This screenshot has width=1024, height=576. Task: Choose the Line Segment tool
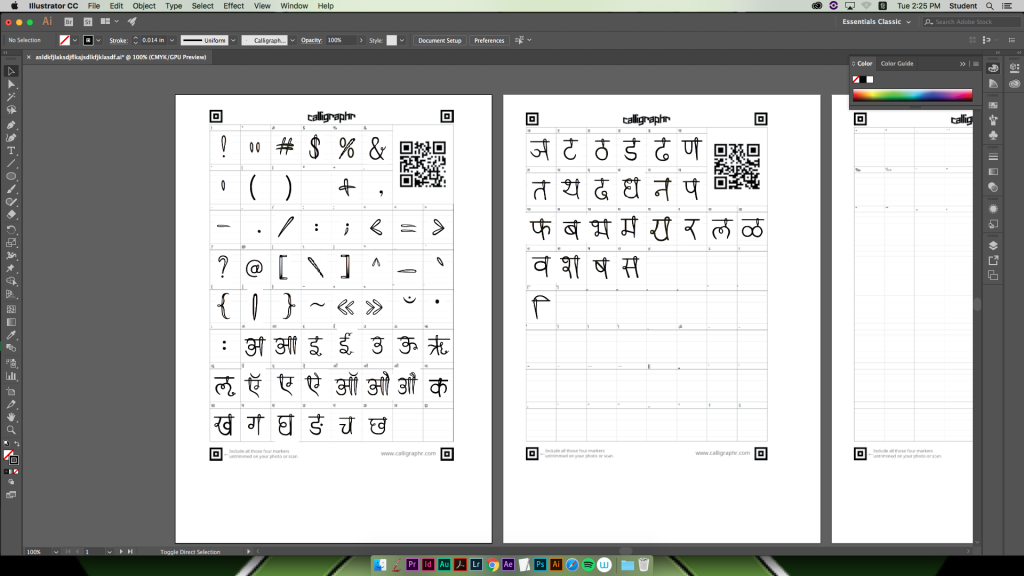pyautogui.click(x=11, y=164)
